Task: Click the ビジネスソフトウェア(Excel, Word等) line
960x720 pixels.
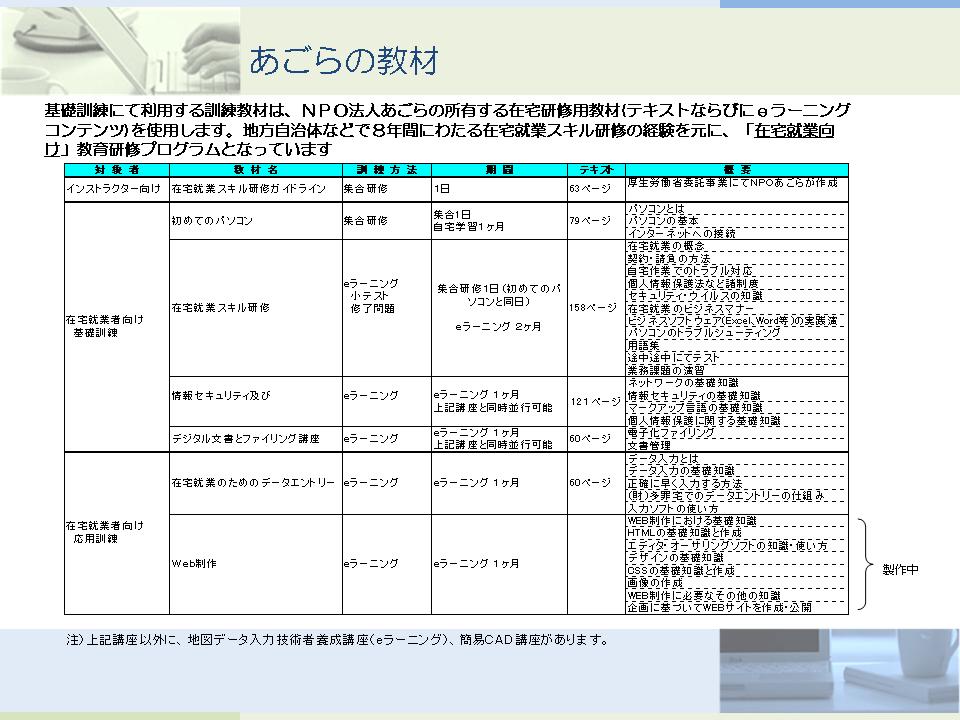Action: 732,321
